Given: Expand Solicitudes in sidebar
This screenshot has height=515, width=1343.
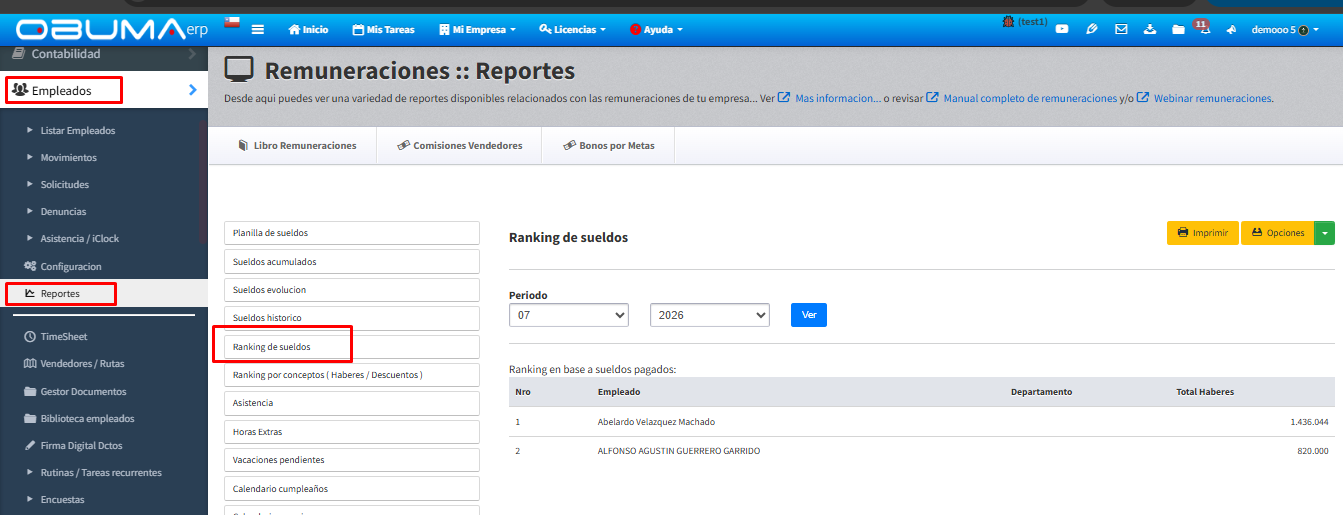Looking at the screenshot, I should 58,185.
